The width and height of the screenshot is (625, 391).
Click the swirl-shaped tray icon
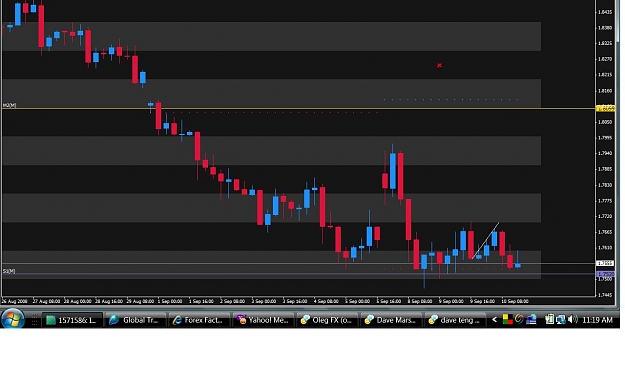coord(519,319)
